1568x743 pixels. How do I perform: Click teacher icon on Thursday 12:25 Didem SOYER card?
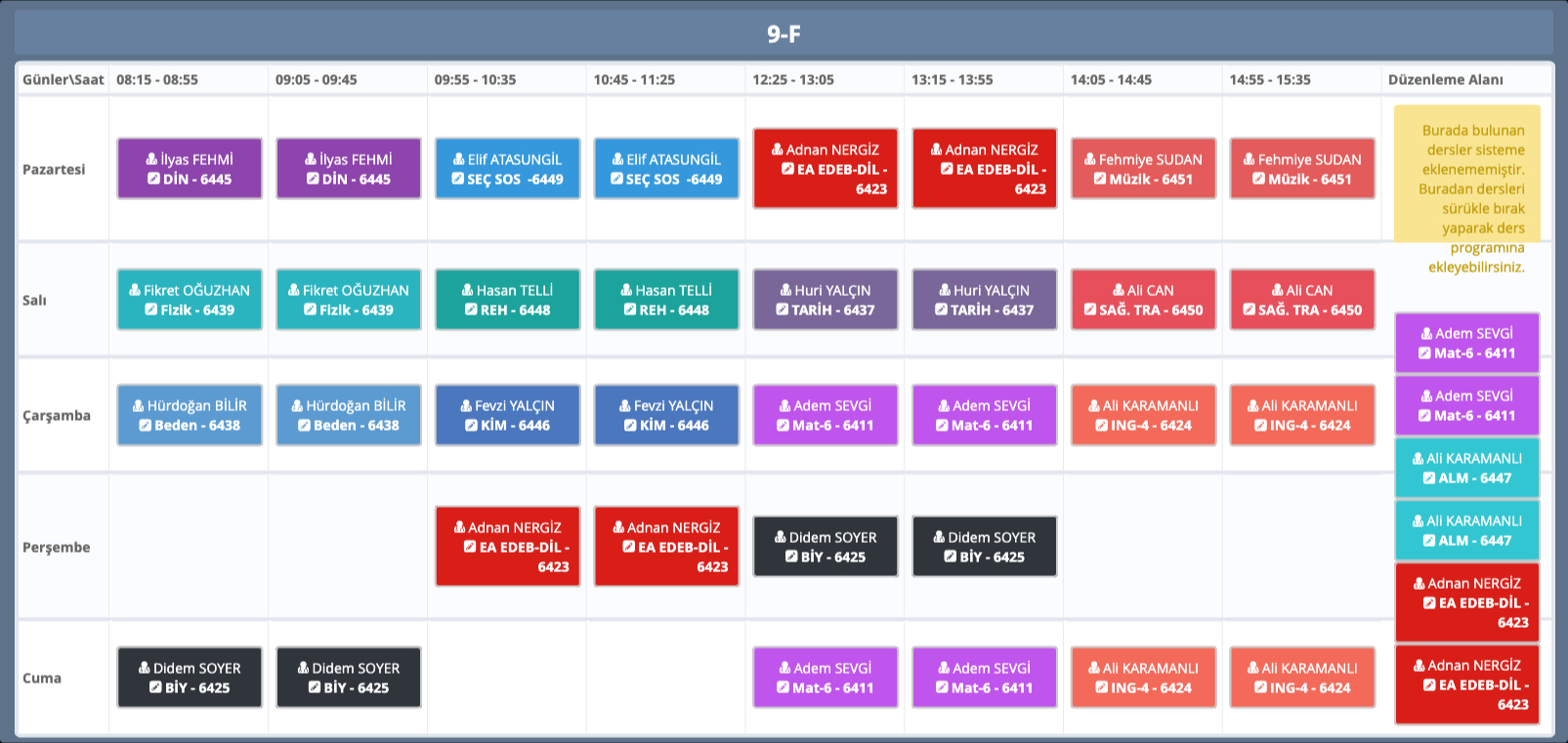[x=780, y=537]
